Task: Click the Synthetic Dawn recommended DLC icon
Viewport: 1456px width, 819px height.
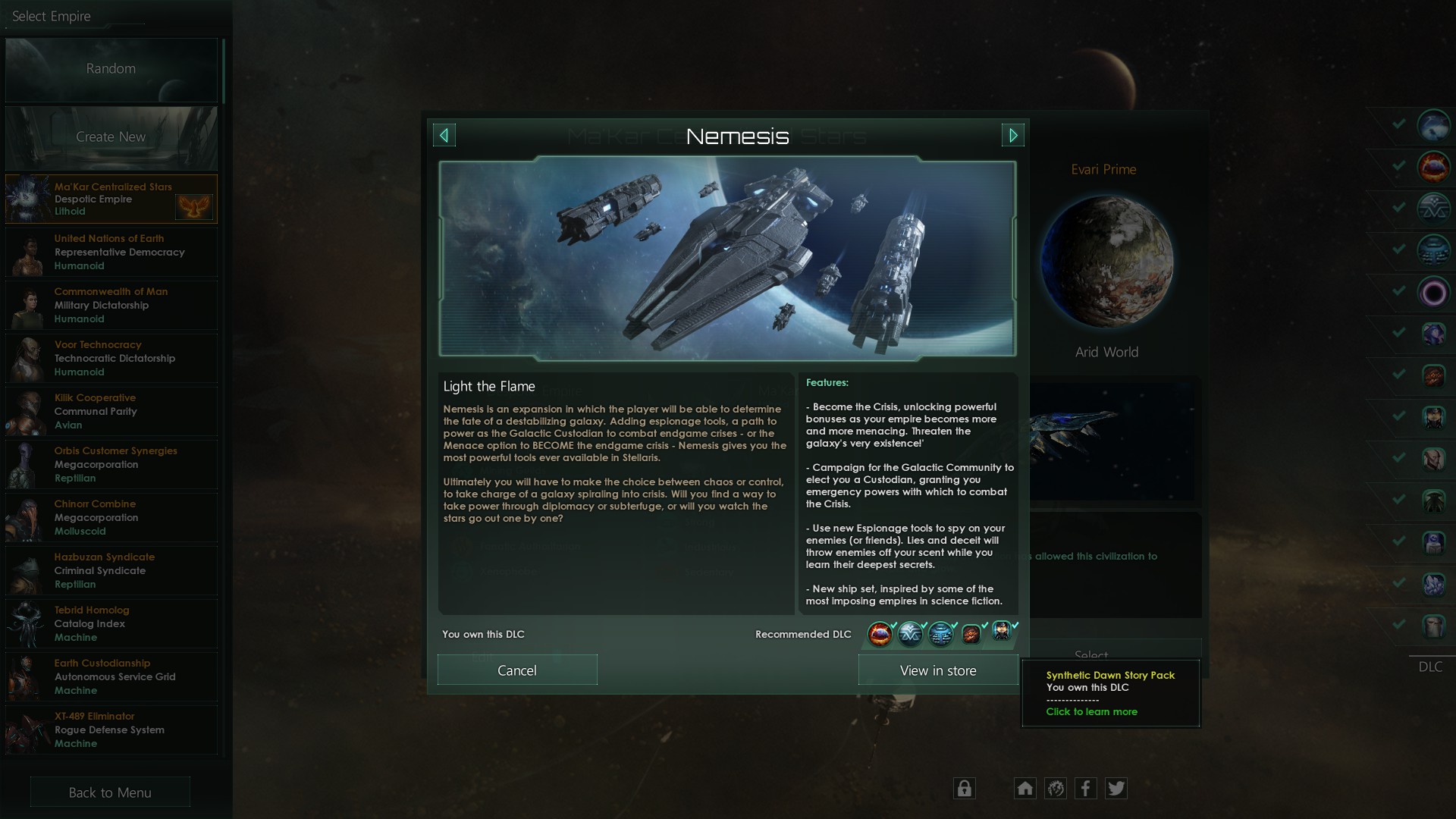Action: 1002,632
